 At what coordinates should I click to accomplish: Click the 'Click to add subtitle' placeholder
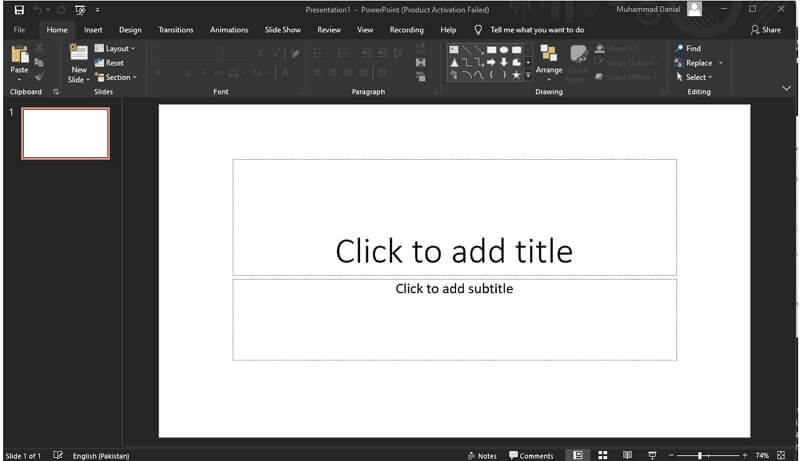pyautogui.click(x=455, y=320)
